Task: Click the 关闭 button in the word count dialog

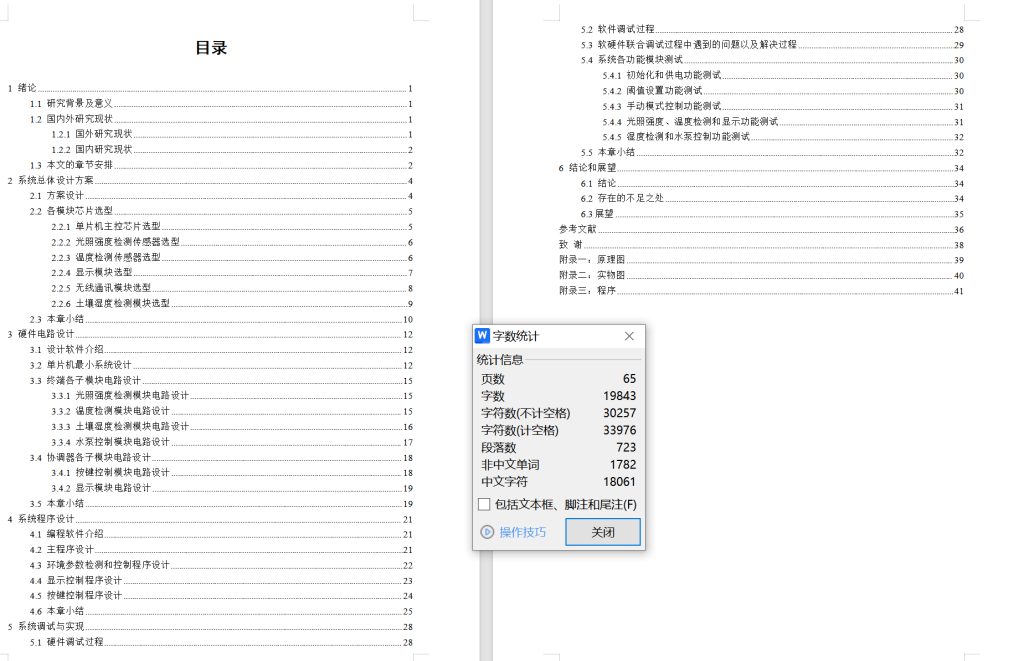Action: 601,531
